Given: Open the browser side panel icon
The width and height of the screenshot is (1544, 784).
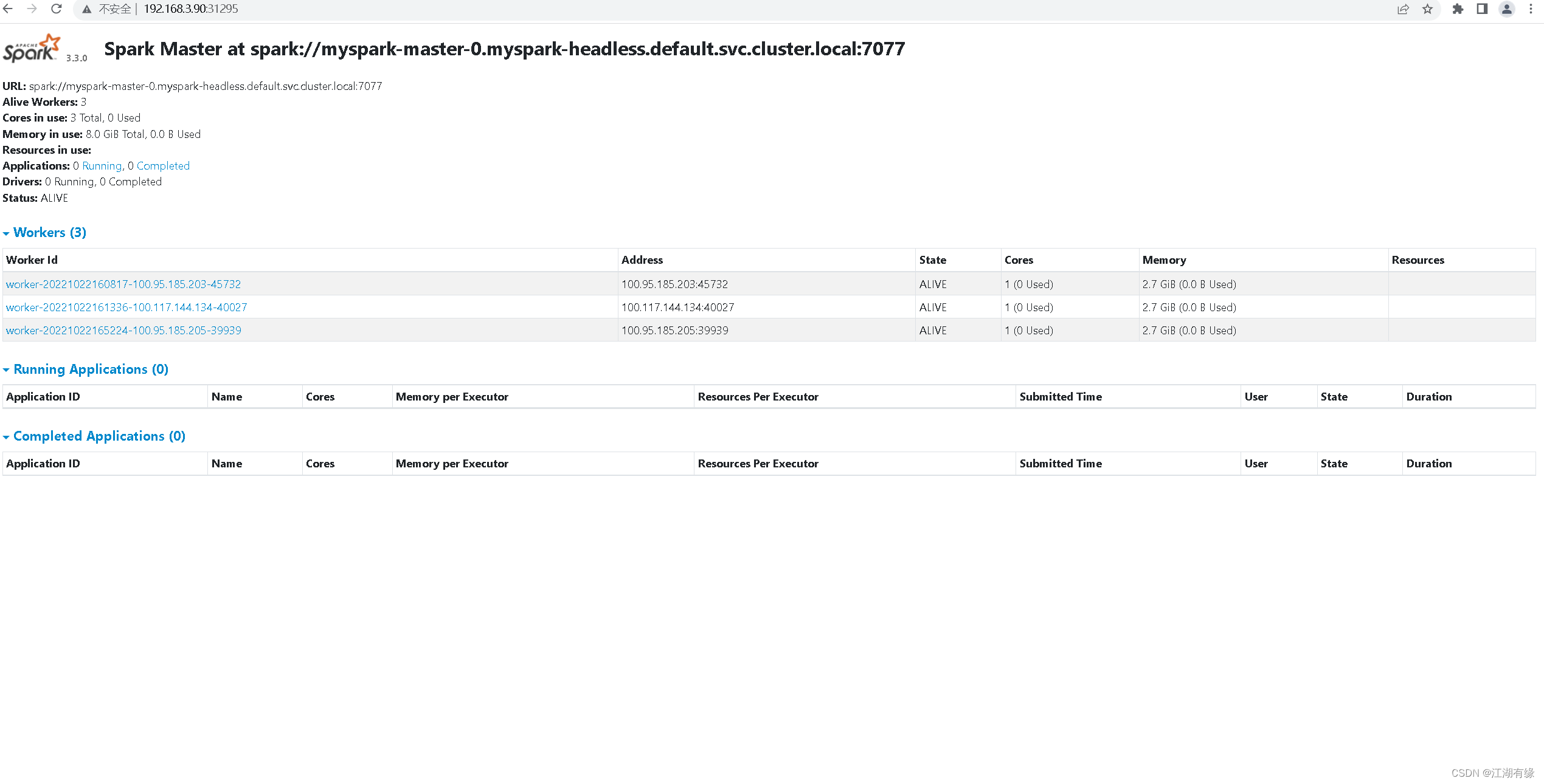Looking at the screenshot, I should [x=1482, y=9].
